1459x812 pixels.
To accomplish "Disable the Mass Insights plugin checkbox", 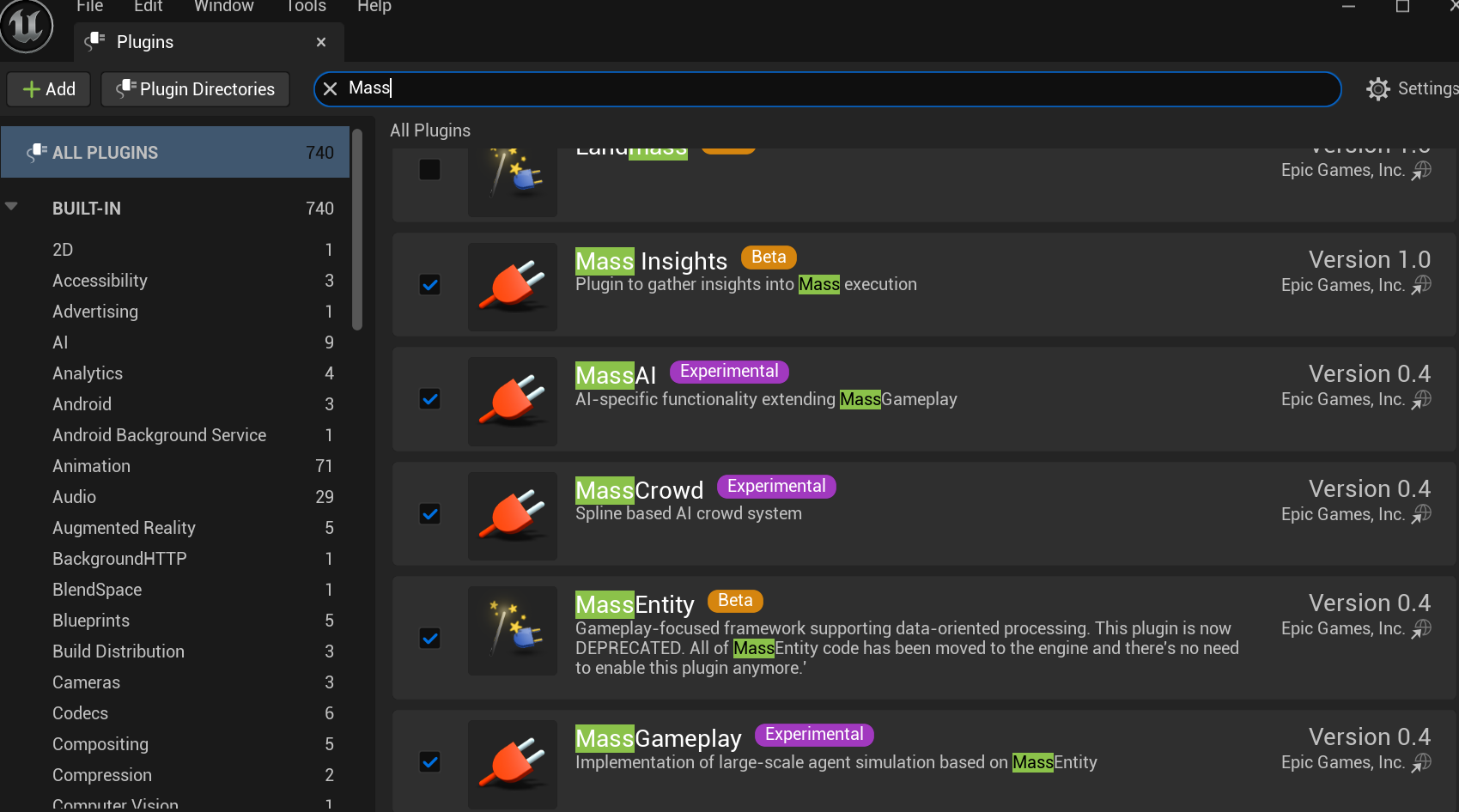I will 430,285.
